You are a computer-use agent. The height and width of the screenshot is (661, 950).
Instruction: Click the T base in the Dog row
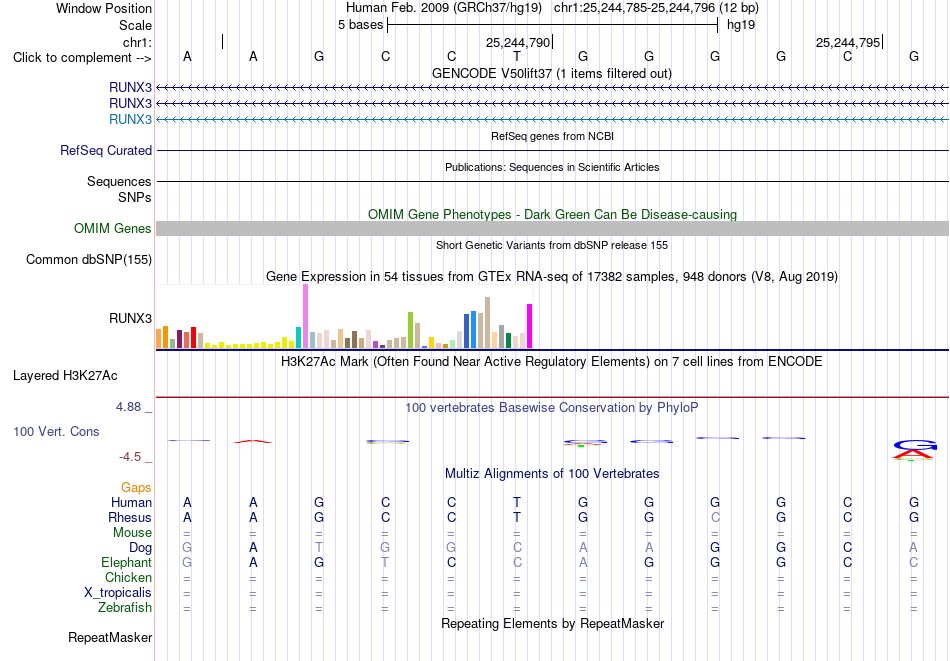pyautogui.click(x=319, y=548)
